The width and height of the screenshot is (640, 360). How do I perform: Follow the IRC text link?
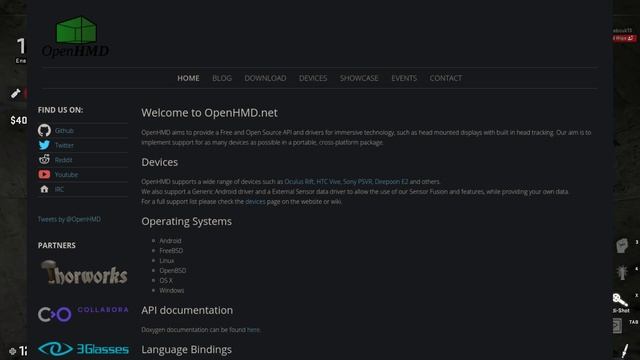point(59,189)
